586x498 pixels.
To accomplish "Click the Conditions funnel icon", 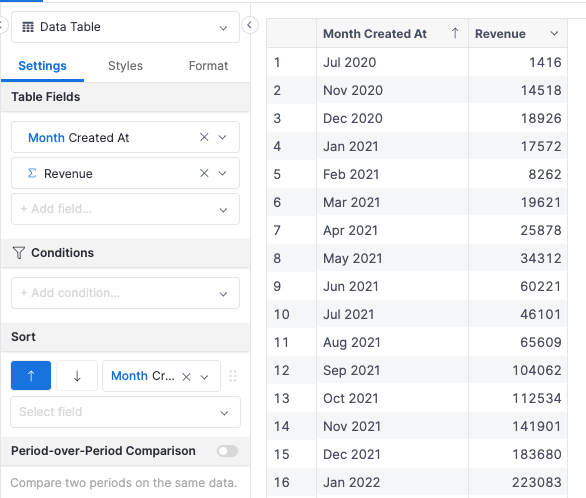I will pyautogui.click(x=19, y=253).
